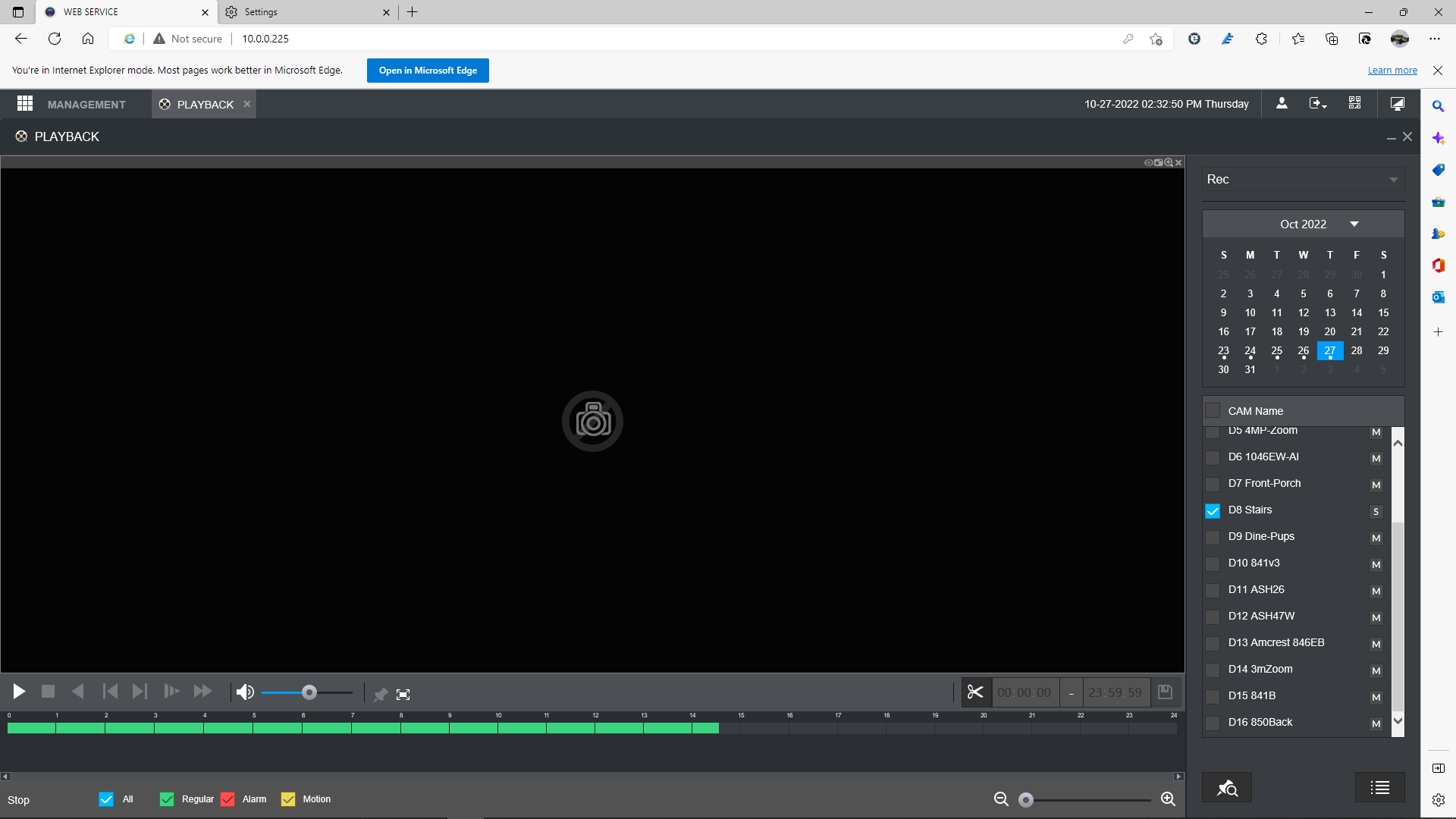Uncheck the D8 Stairs camera checkbox
The image size is (1456, 819).
(1213, 511)
